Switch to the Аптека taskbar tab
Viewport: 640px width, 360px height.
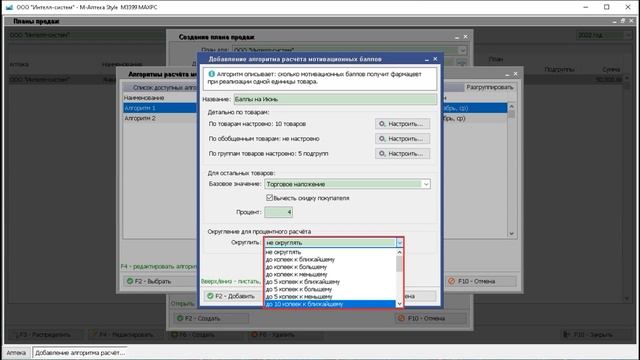tap(16, 353)
